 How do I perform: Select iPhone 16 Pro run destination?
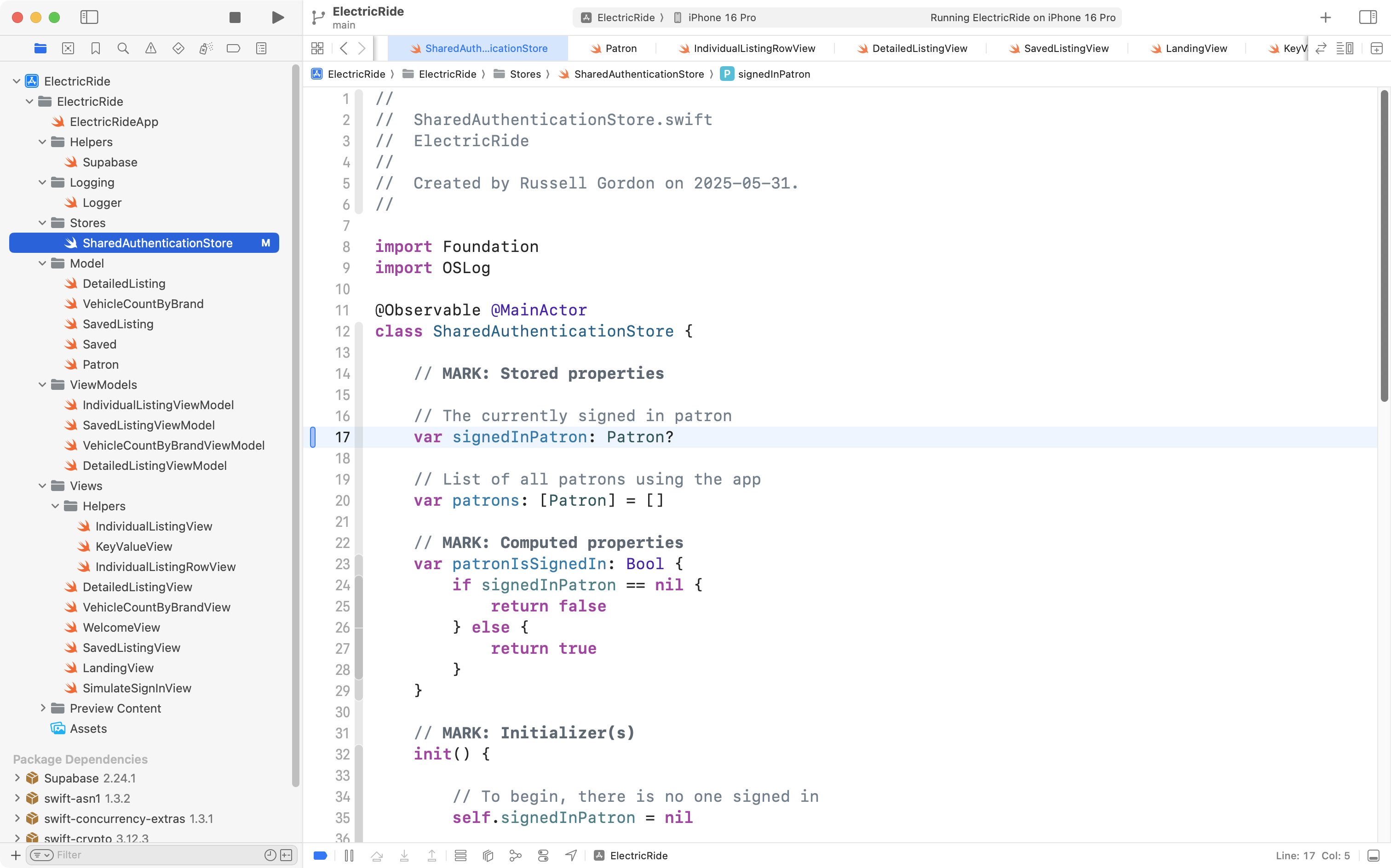pyautogui.click(x=721, y=17)
